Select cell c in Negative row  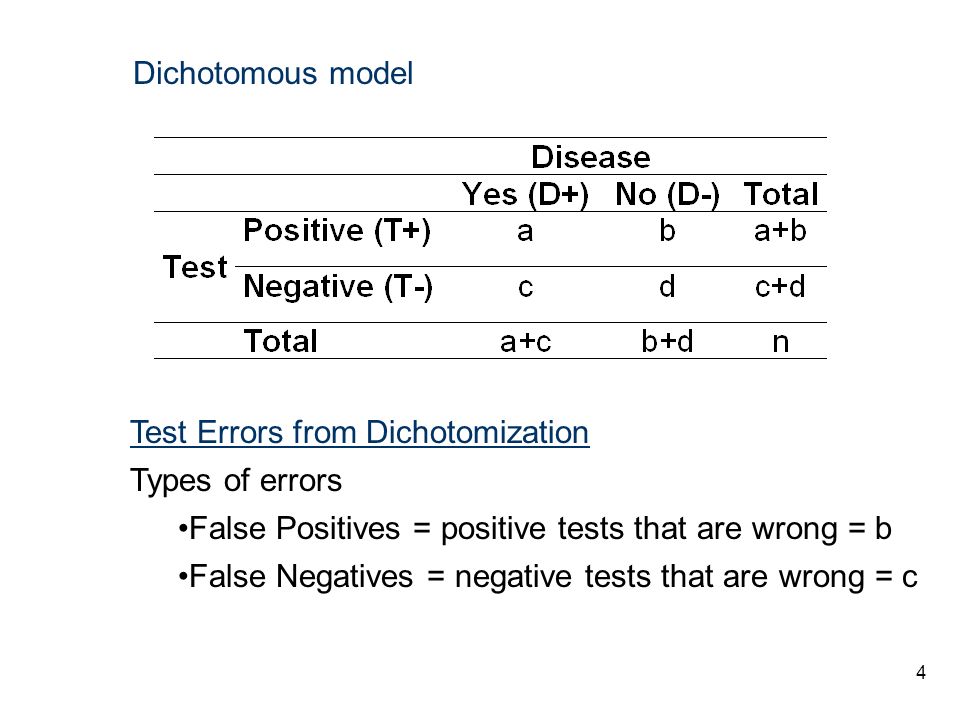[x=525, y=287]
